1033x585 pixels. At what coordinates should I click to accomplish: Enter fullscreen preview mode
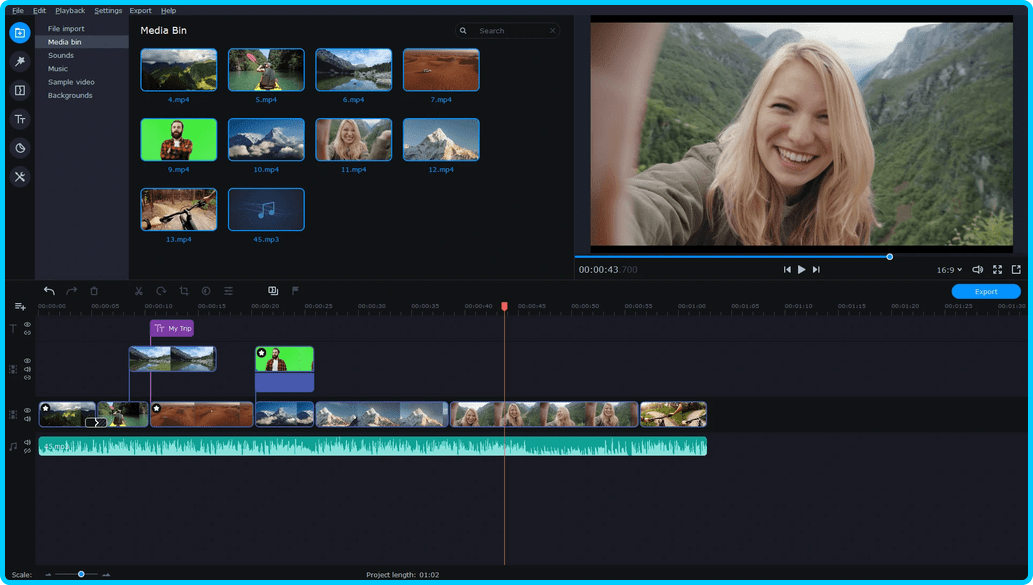[997, 269]
